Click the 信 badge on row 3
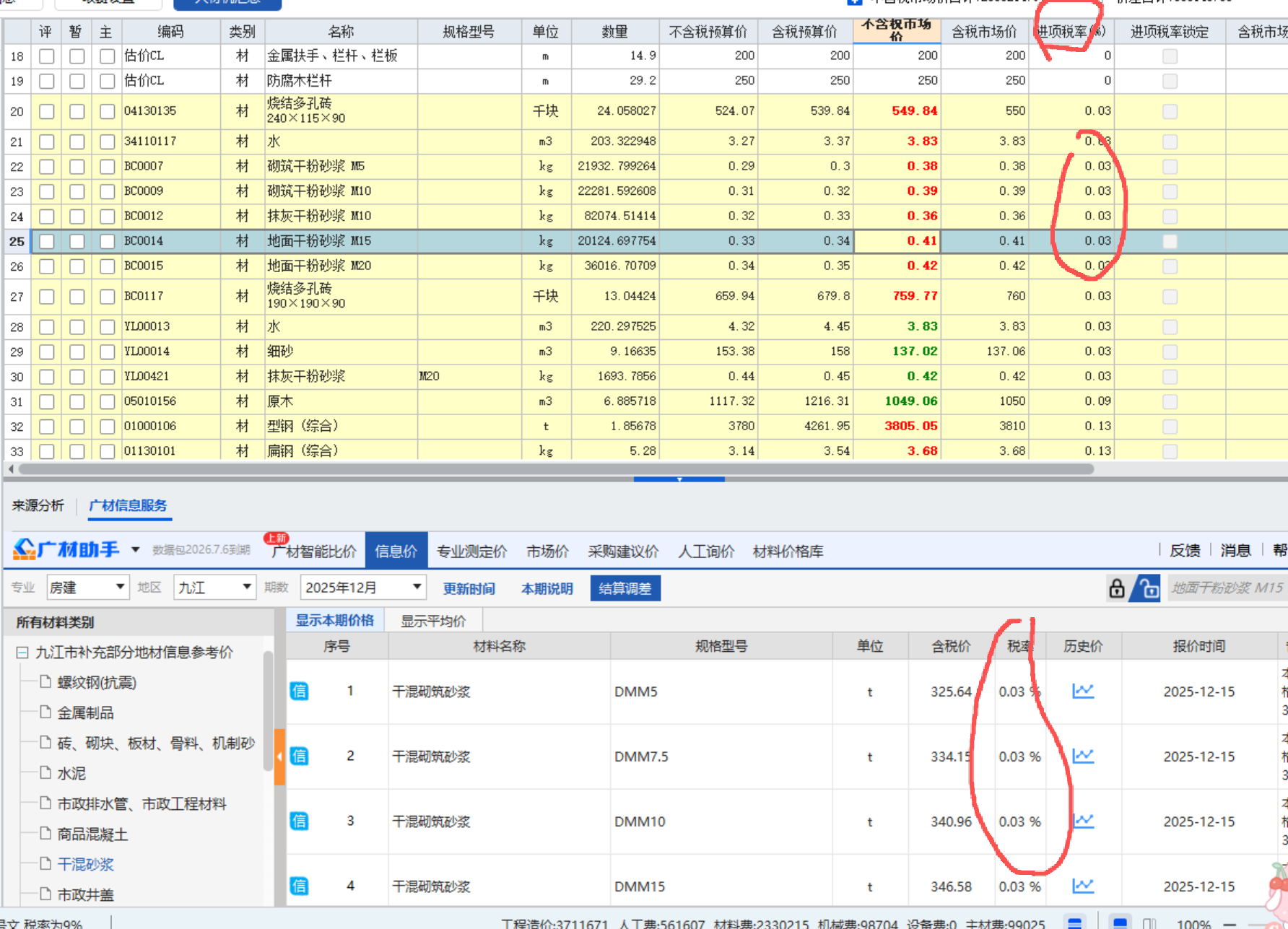This screenshot has width=1288, height=929. coord(299,821)
